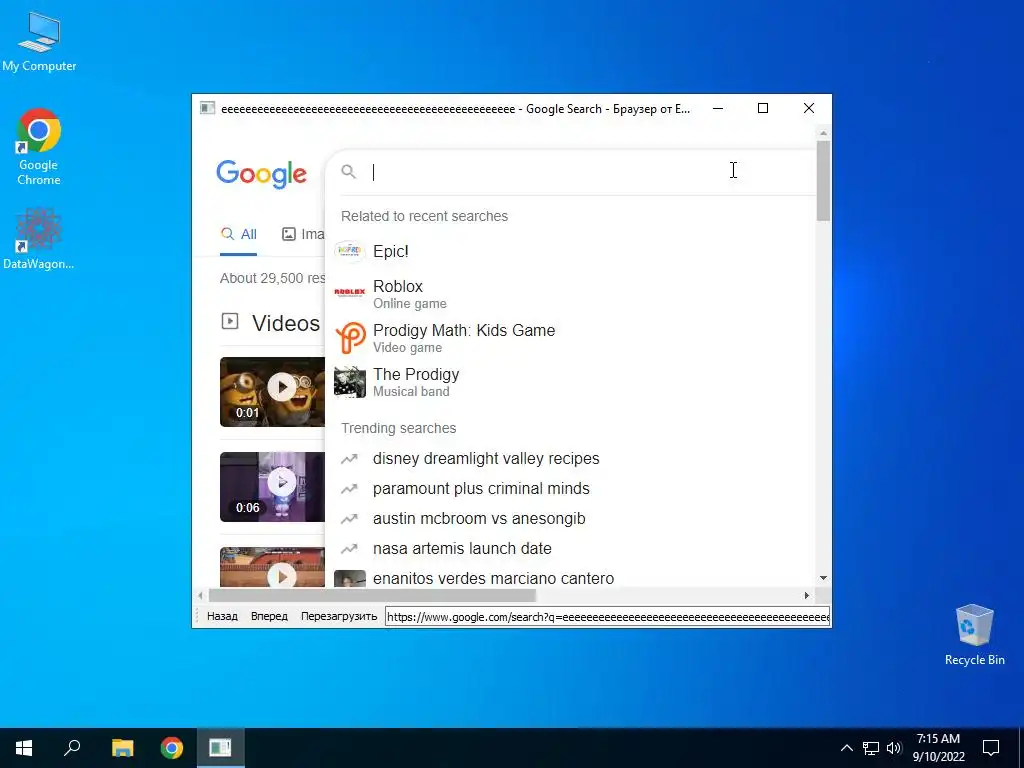
Task: Click the Videos heading
Action: [285, 323]
